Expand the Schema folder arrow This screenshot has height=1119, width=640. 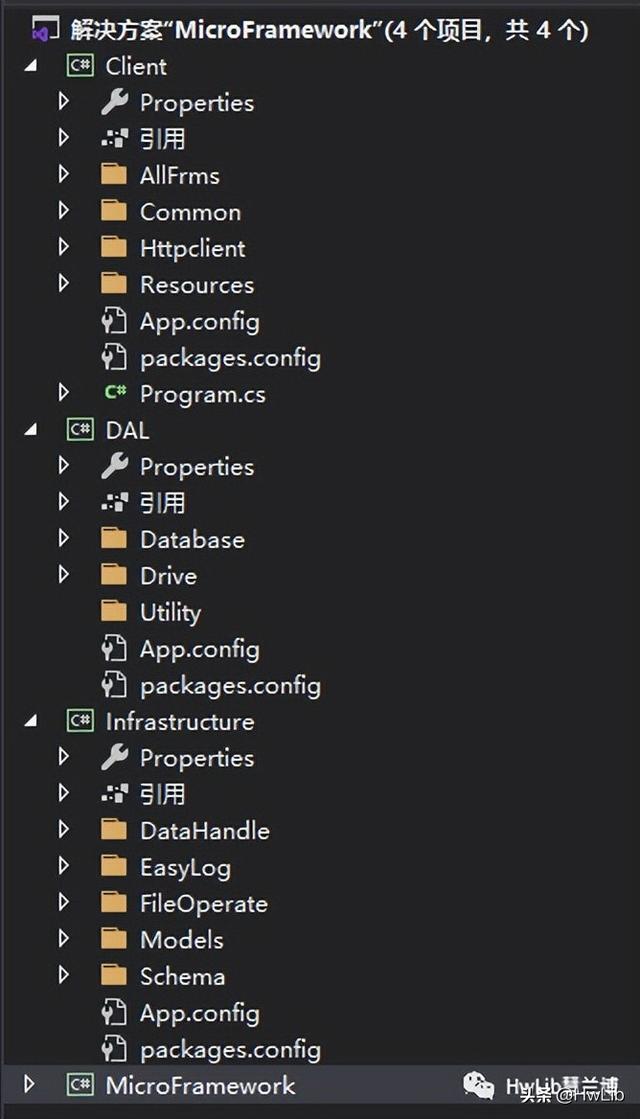tap(64, 976)
